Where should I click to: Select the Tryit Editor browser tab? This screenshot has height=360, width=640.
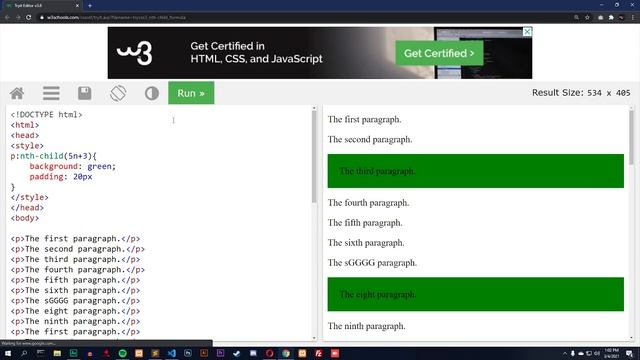[x=41, y=6]
